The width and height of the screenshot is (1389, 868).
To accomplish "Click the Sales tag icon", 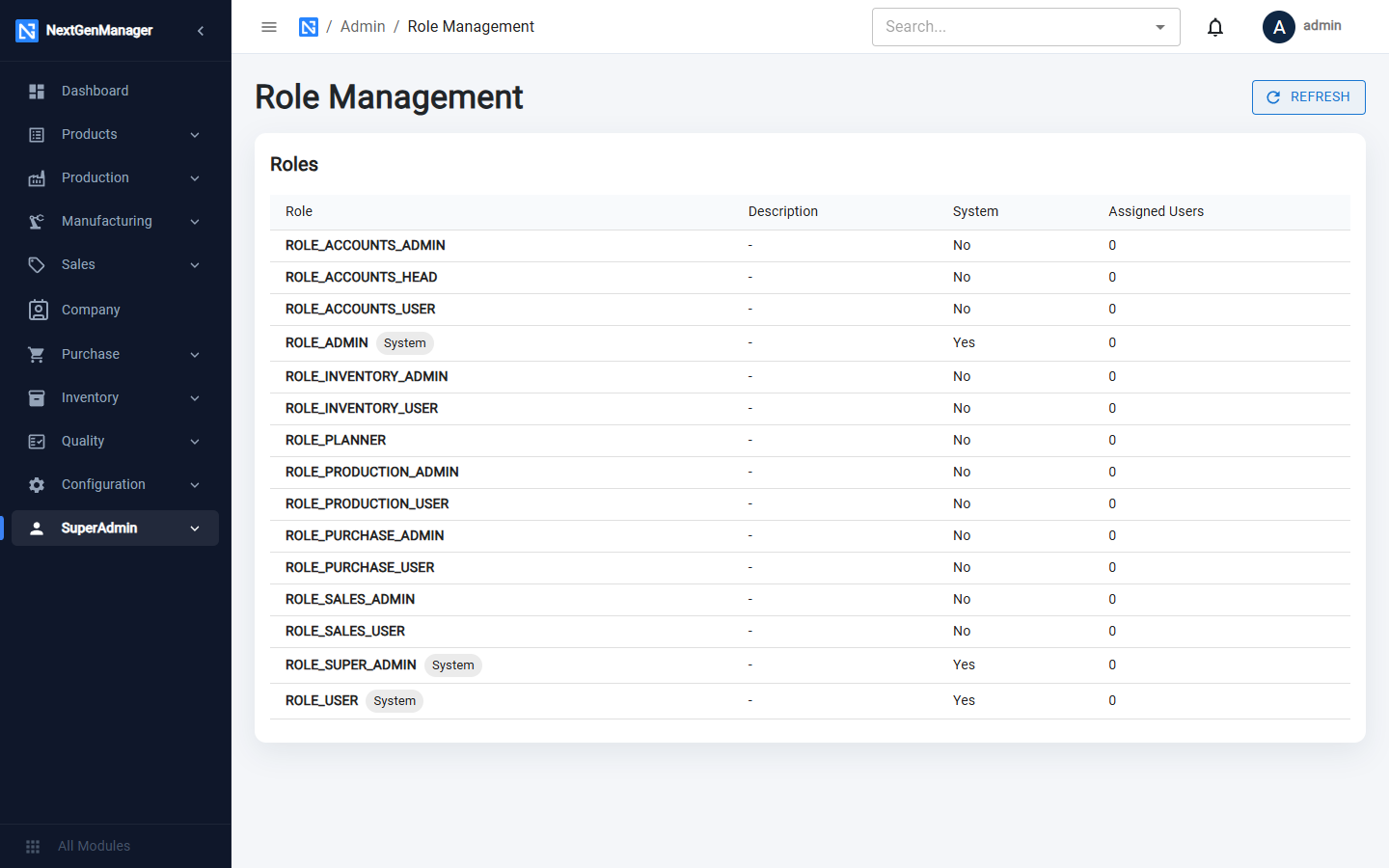I will [37, 265].
